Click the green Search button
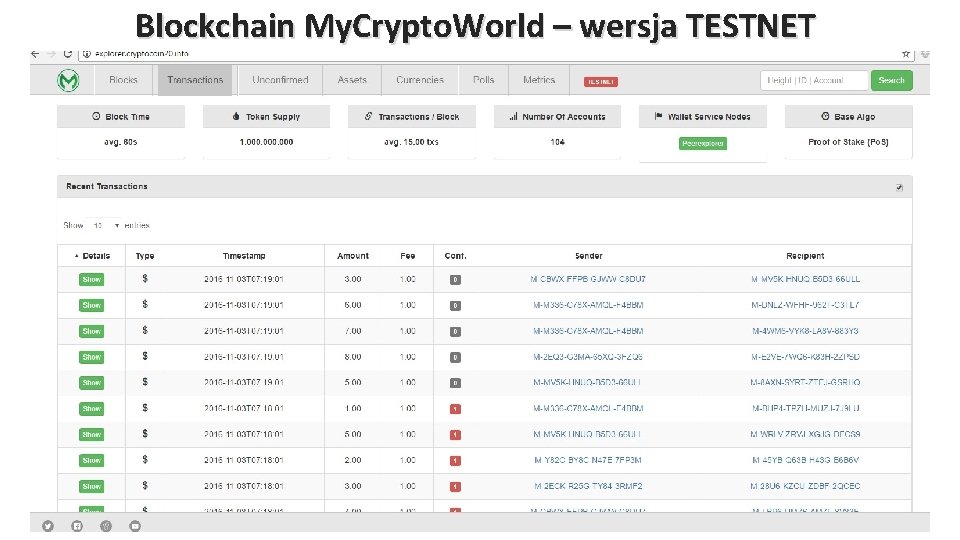Screen dimensions: 960x540 891,80
